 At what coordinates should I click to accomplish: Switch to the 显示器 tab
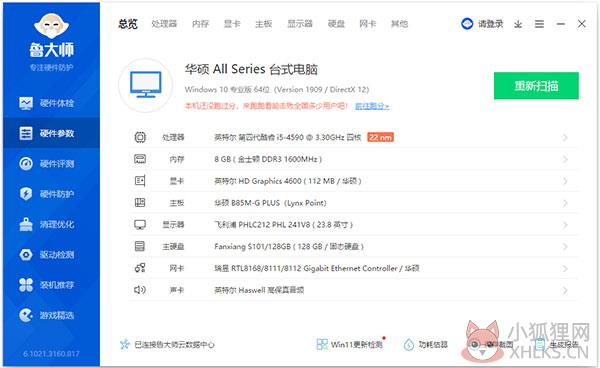[300, 24]
